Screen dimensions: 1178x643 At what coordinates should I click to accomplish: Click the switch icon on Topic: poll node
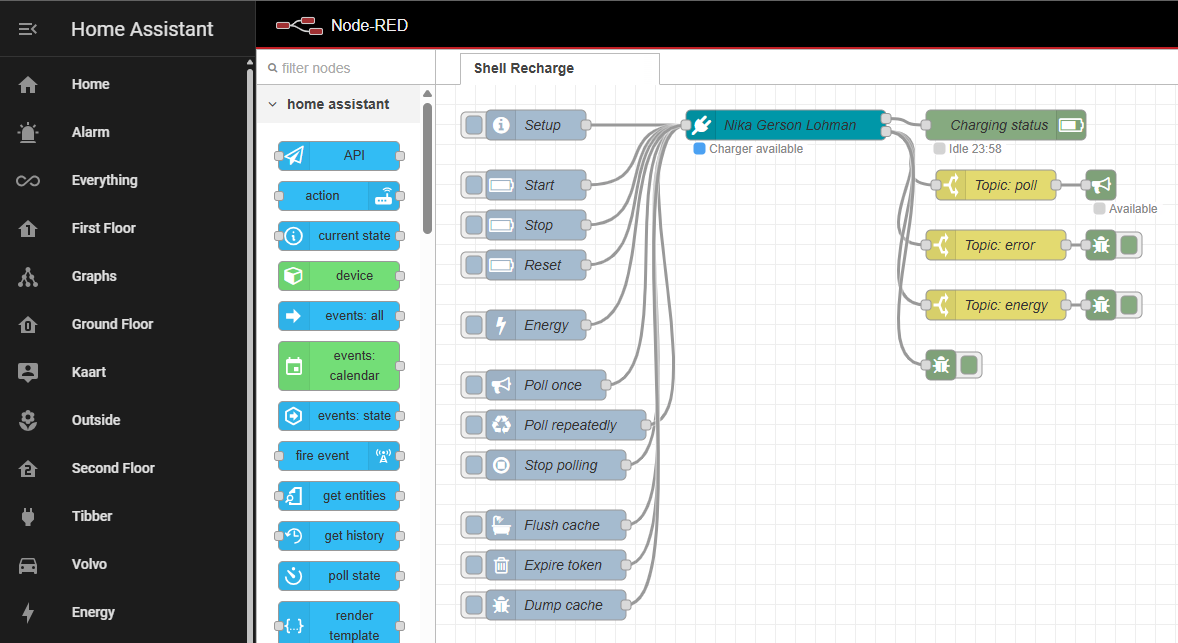(951, 185)
